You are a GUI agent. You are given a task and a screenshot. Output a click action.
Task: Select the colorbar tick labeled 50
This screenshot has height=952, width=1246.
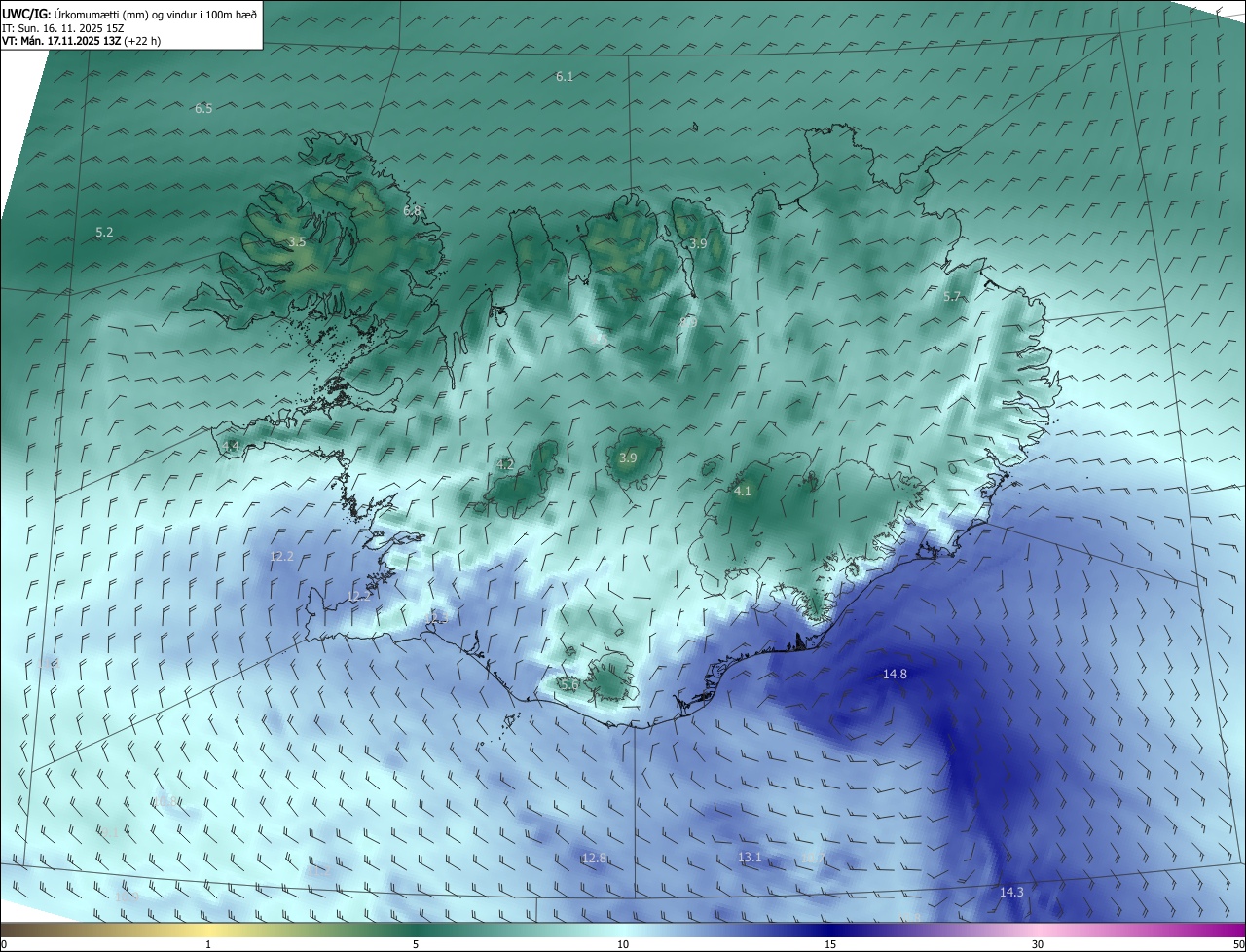coord(1237,944)
